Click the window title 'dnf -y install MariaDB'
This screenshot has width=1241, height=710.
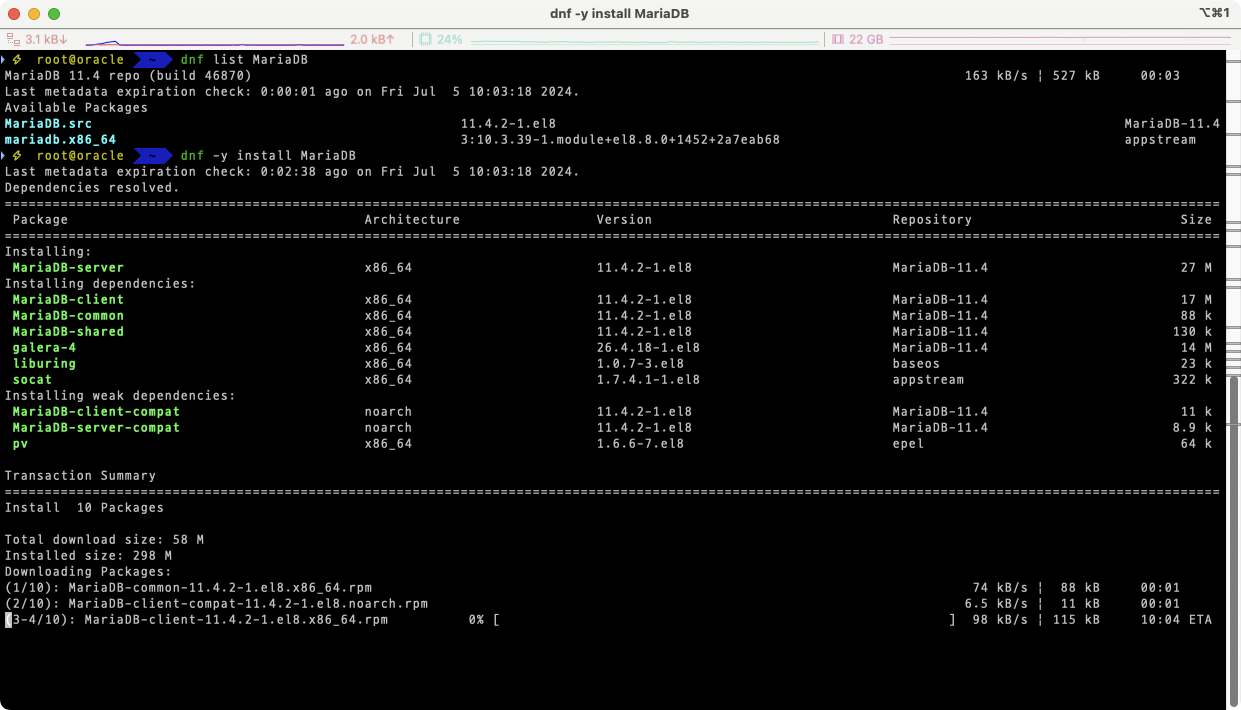[620, 14]
